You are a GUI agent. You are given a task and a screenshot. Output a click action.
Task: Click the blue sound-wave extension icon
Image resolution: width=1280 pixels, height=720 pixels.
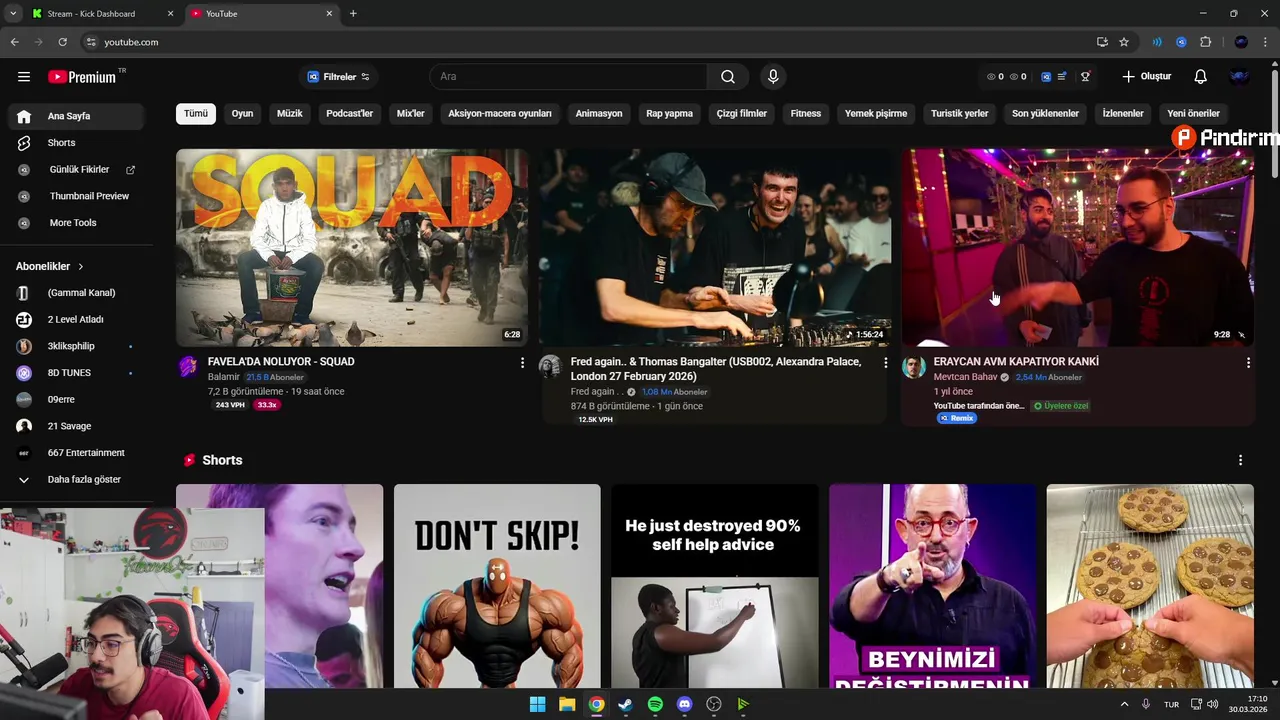pos(1157,42)
